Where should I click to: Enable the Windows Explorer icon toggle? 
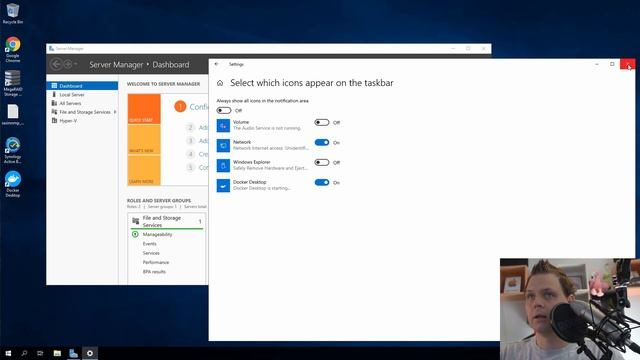pos(322,162)
